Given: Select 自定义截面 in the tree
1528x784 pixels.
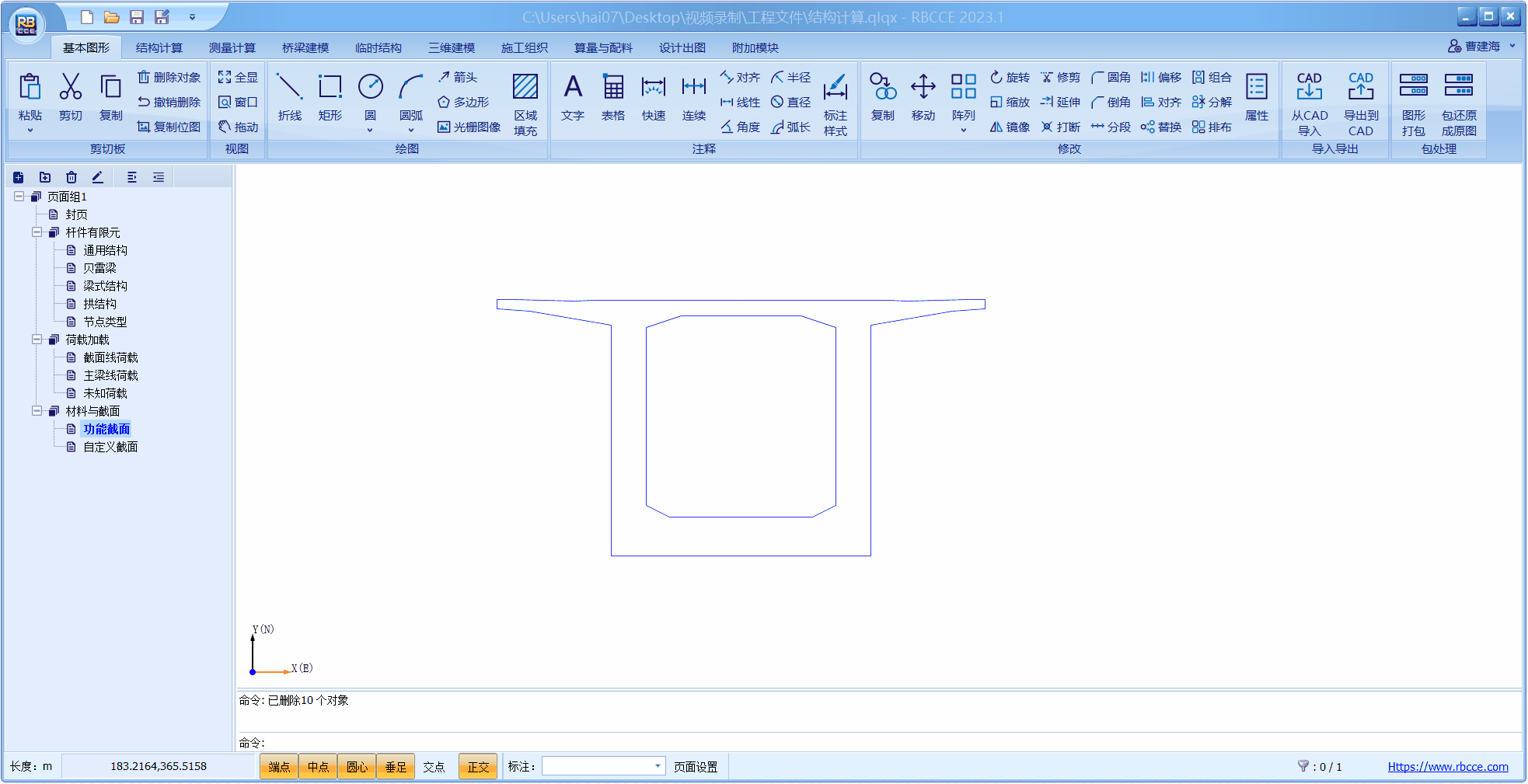Looking at the screenshot, I should pos(110,447).
